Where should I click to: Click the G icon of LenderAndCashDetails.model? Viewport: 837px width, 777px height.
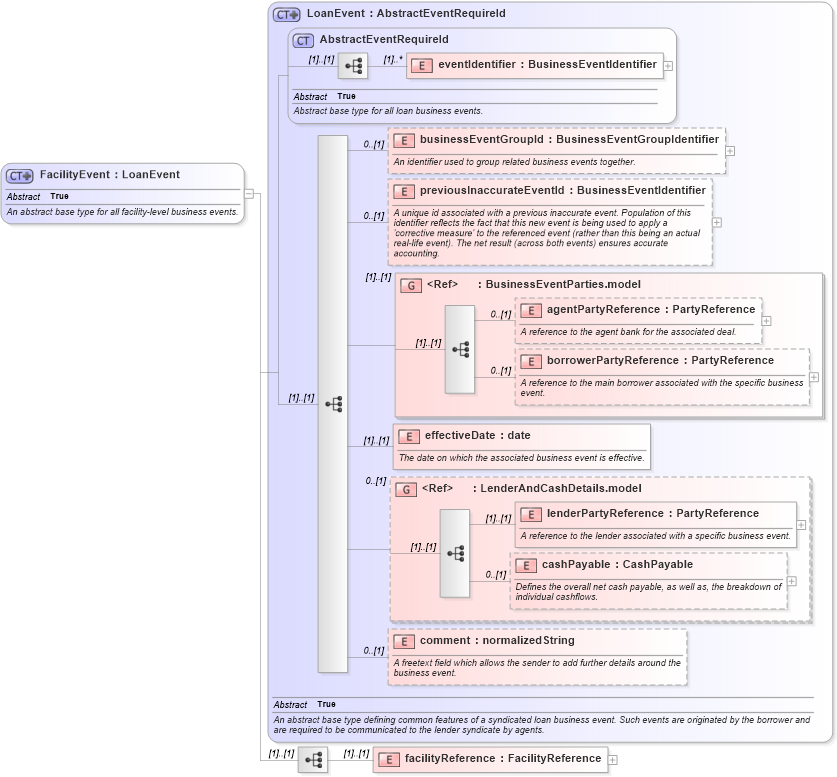(407, 488)
